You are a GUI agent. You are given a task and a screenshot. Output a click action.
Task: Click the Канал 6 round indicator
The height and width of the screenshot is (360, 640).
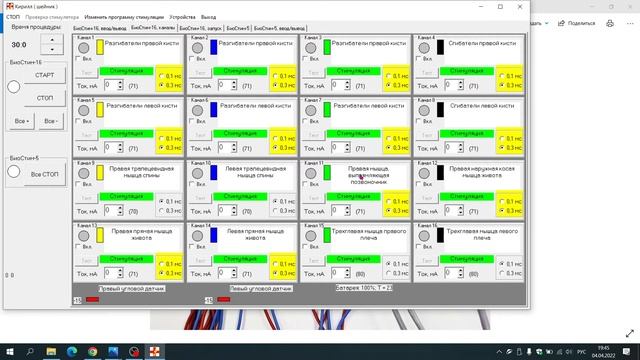pyautogui.click(x=197, y=110)
